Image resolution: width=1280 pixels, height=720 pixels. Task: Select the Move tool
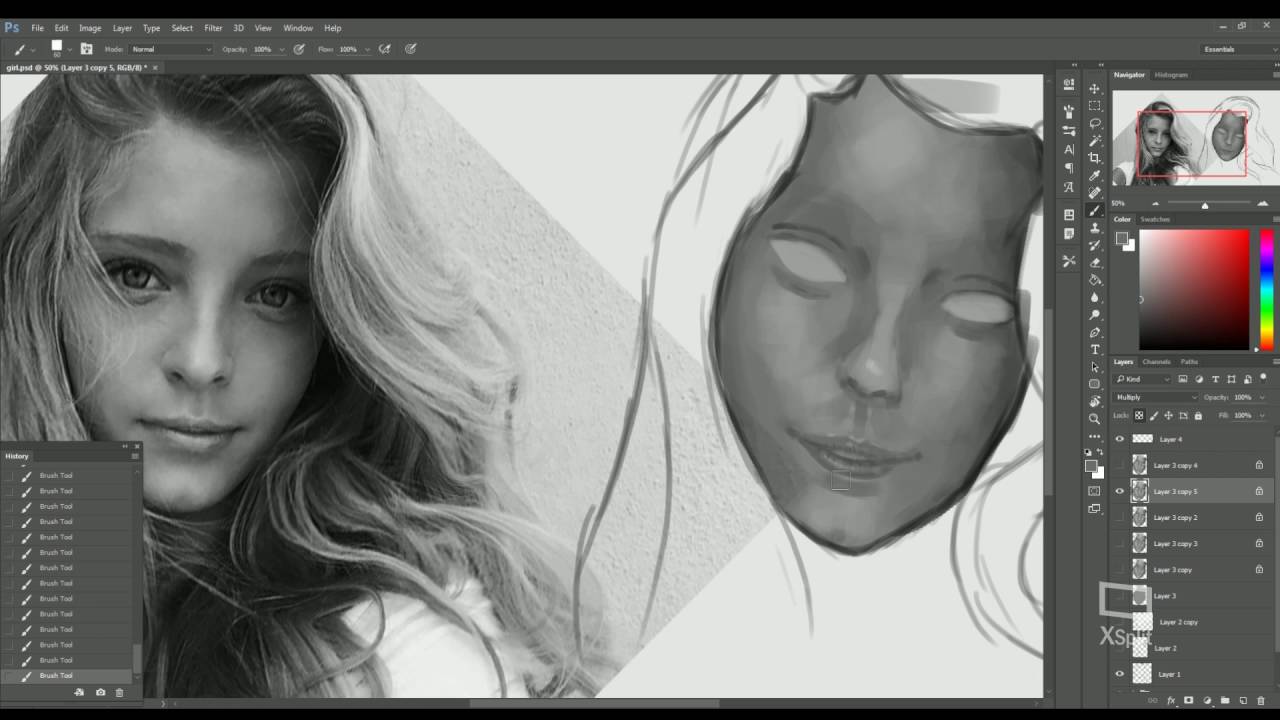coord(1095,88)
